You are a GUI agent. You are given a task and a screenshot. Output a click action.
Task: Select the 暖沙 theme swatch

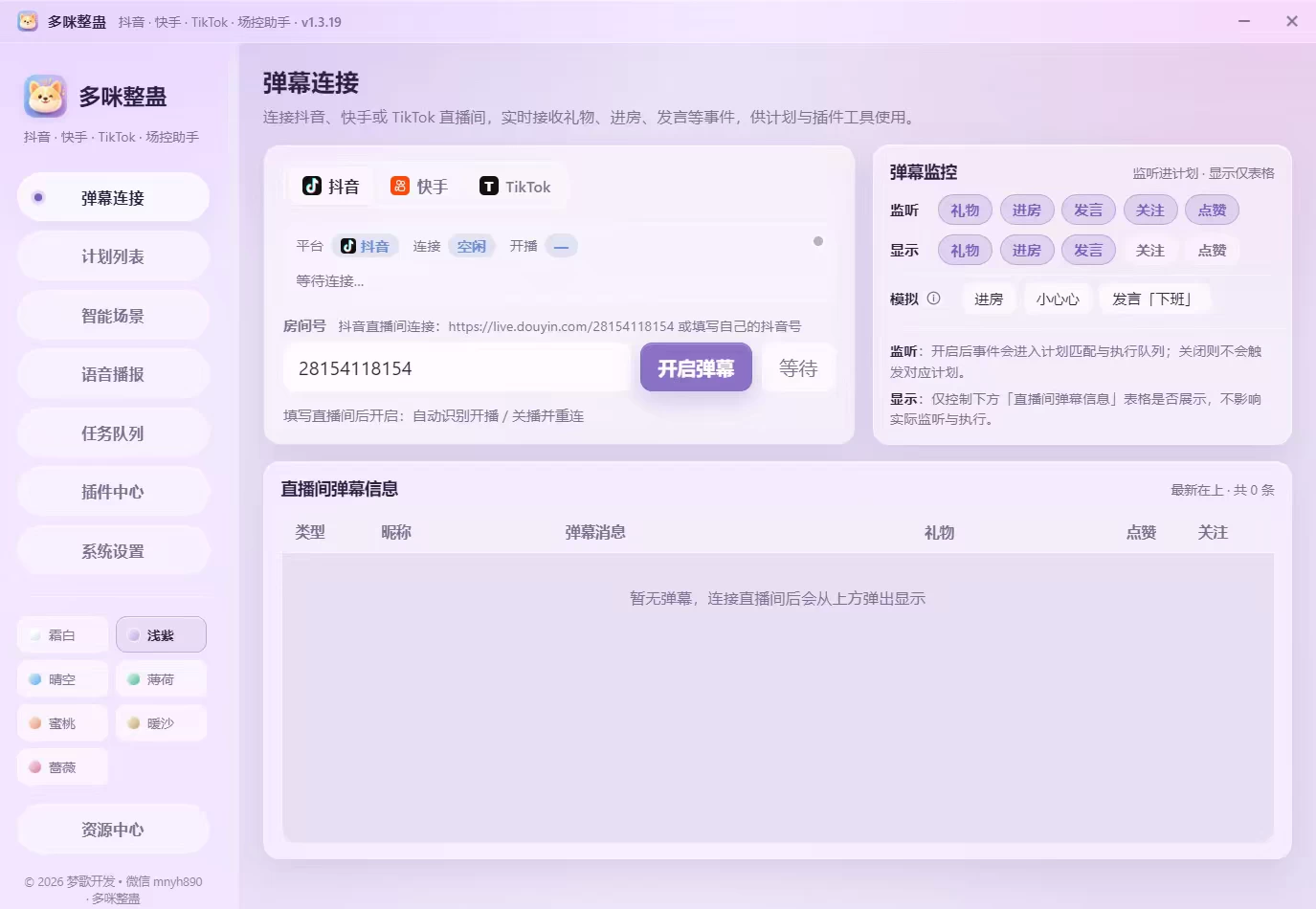[161, 723]
